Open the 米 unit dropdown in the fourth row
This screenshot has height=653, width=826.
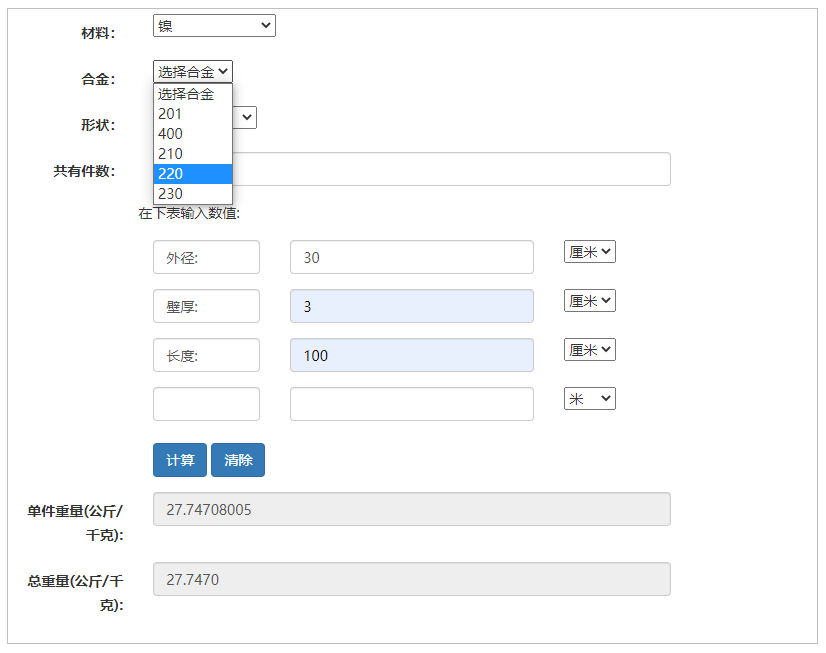[589, 399]
